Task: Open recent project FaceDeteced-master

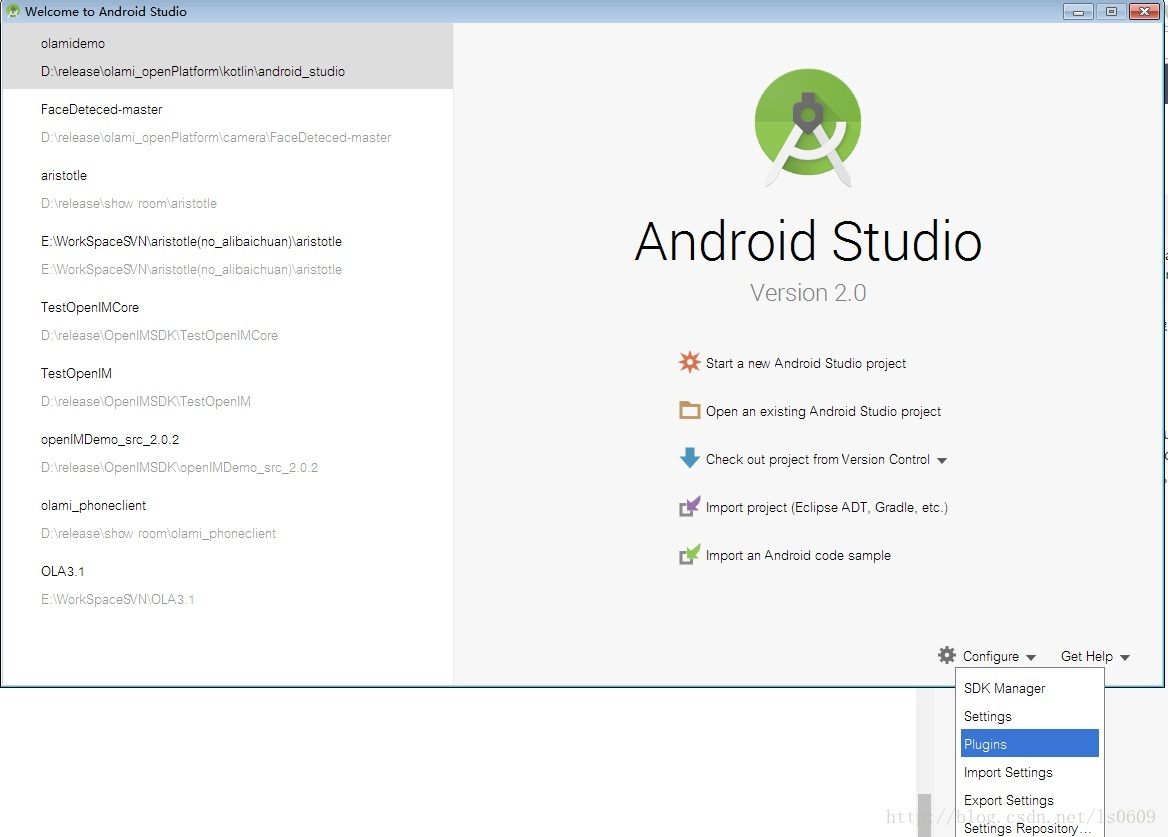Action: 227,123
